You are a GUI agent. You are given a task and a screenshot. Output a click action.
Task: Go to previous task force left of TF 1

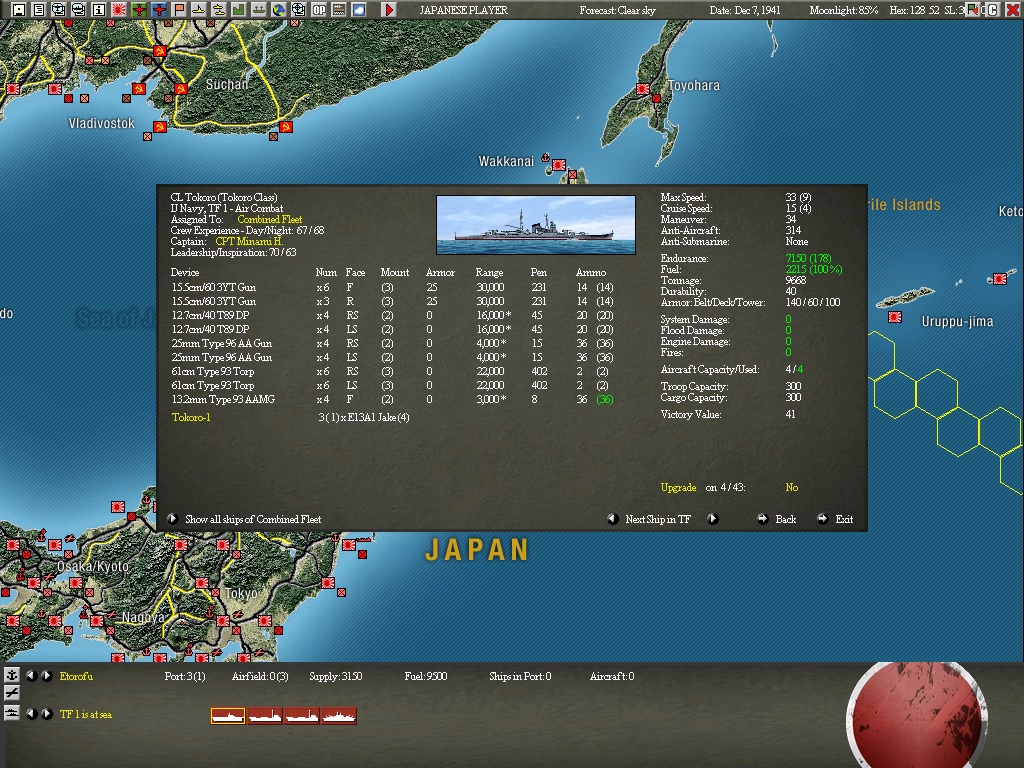pos(31,714)
